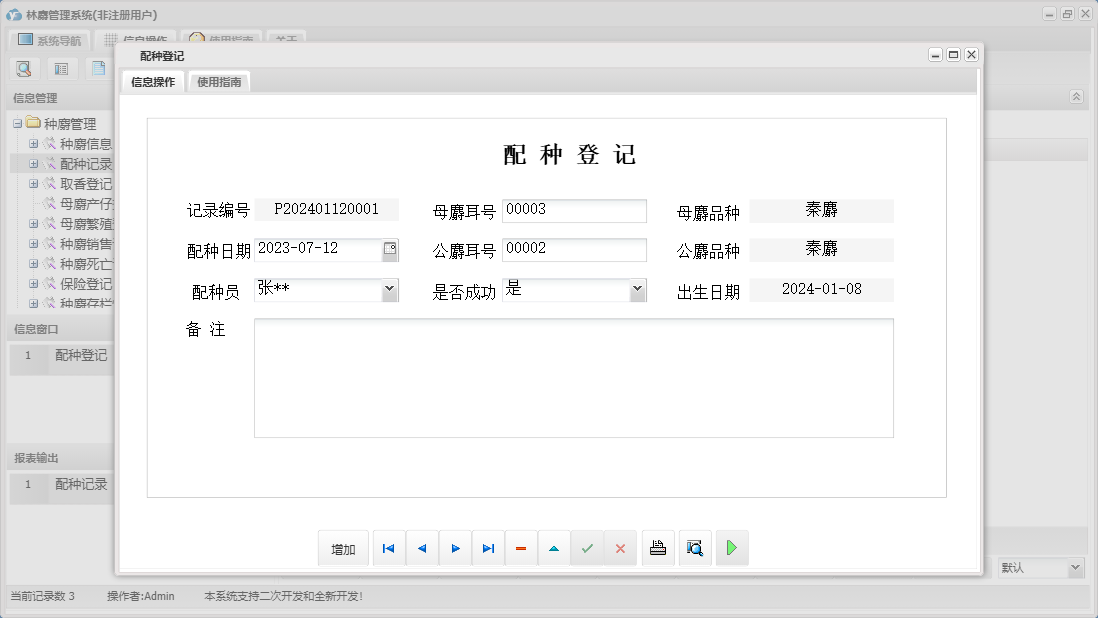Cancel changes with the red X icon
1098x618 pixels.
point(621,548)
